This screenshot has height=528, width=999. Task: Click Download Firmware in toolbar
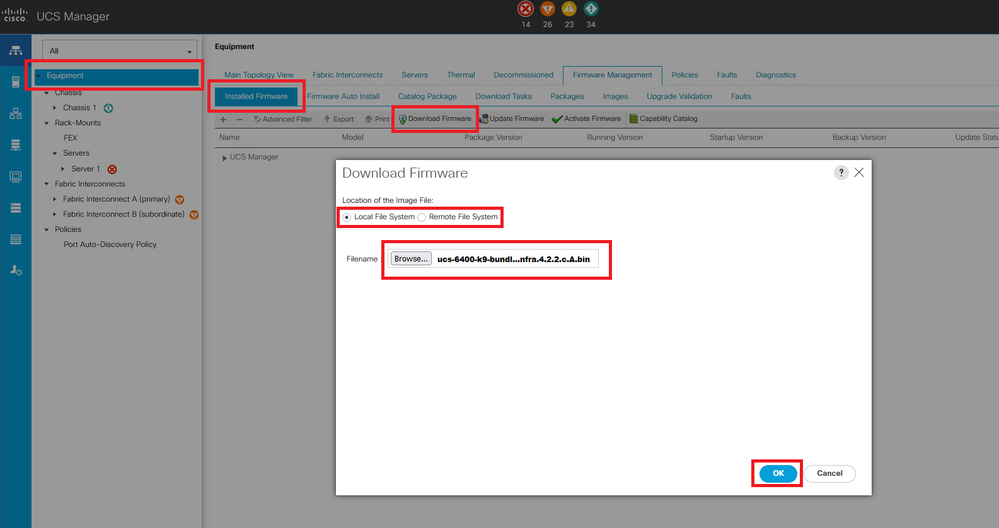pyautogui.click(x=435, y=118)
